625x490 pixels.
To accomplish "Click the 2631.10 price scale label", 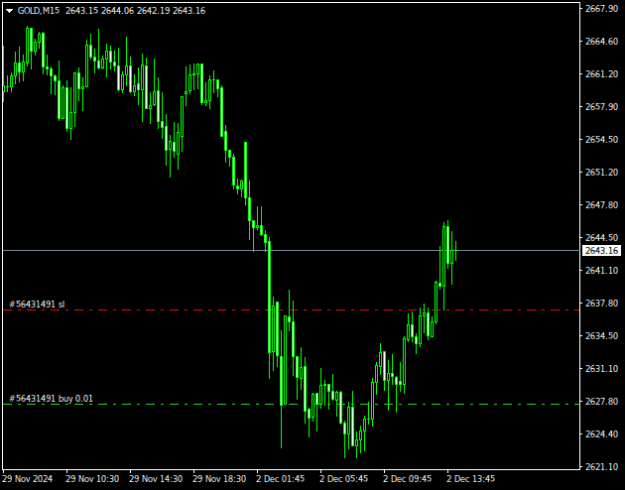I will pyautogui.click(x=601, y=369).
